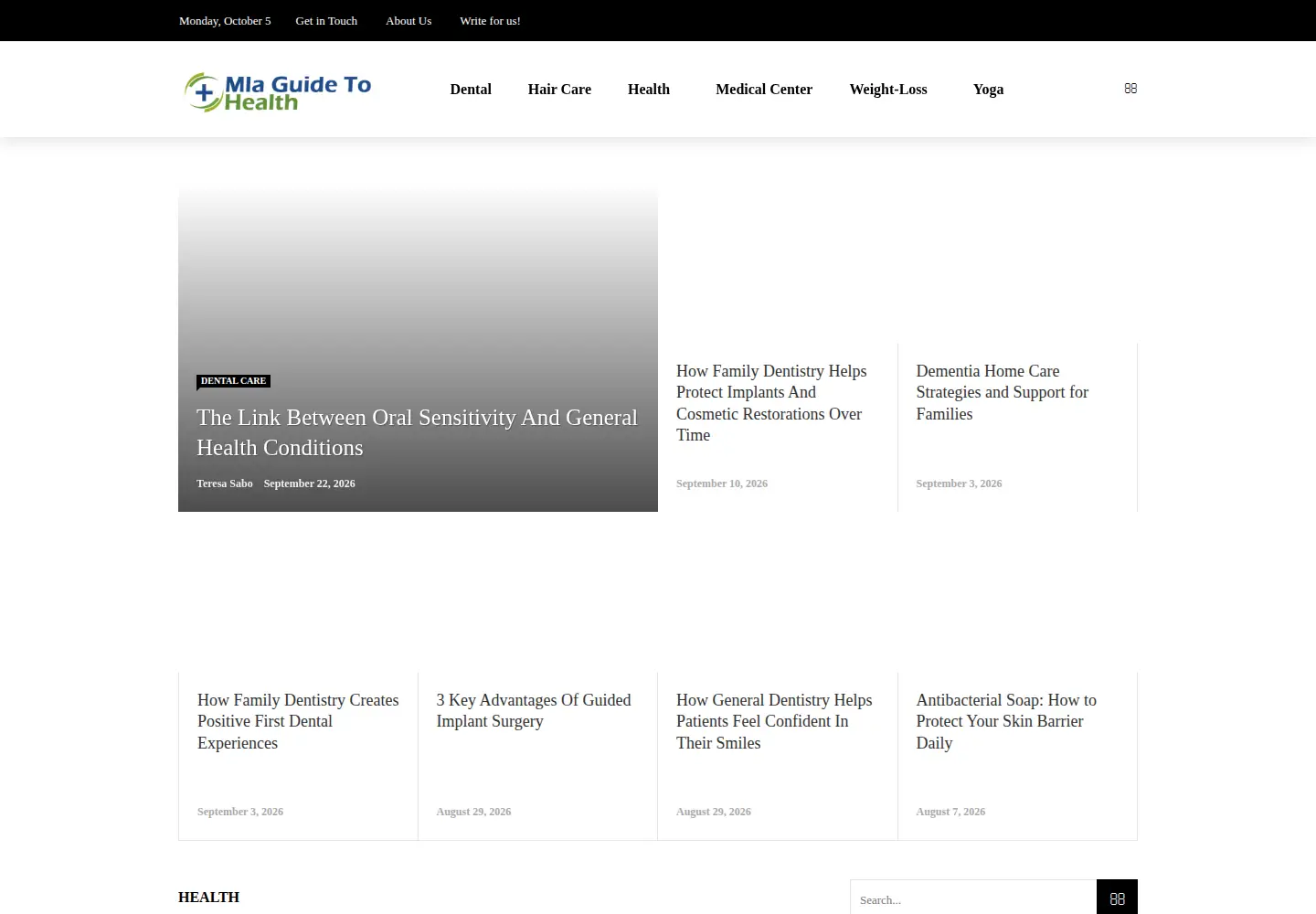The width and height of the screenshot is (1316, 914).
Task: Go to Medical Center category
Action: pos(764,90)
